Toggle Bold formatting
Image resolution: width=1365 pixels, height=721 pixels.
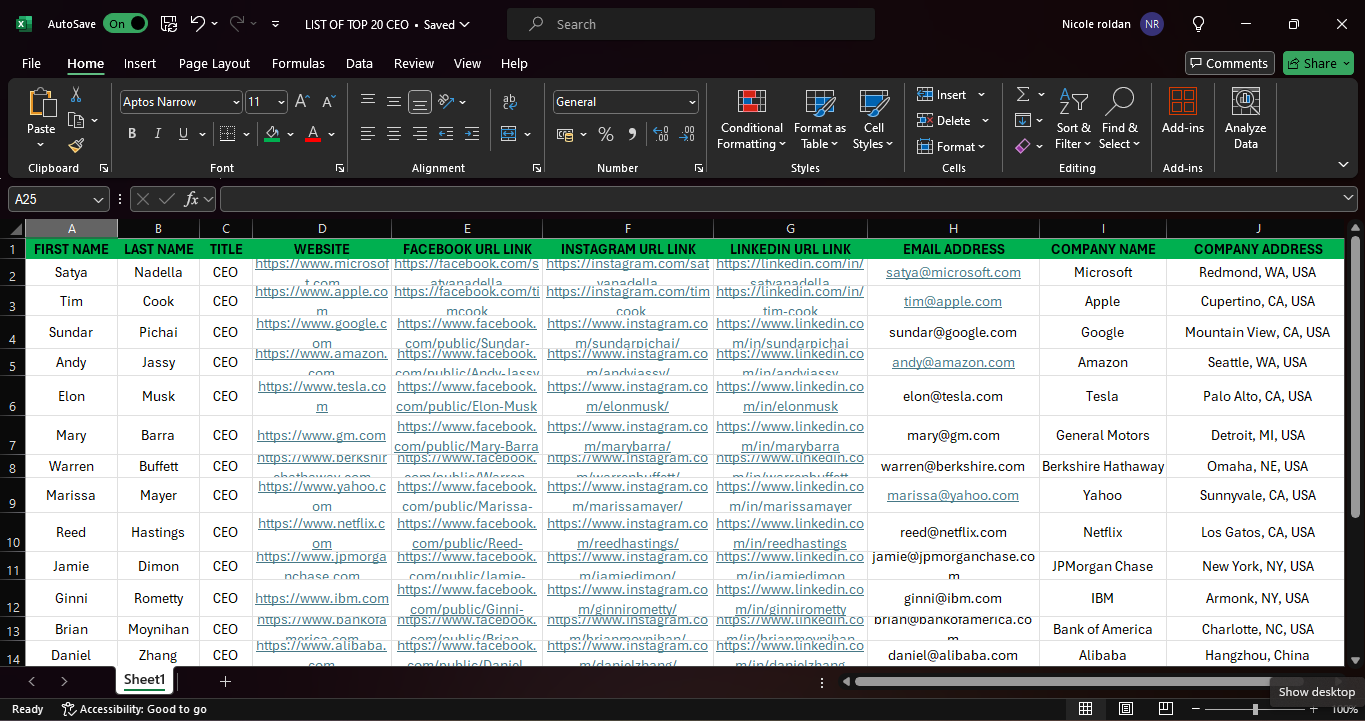[x=132, y=134]
